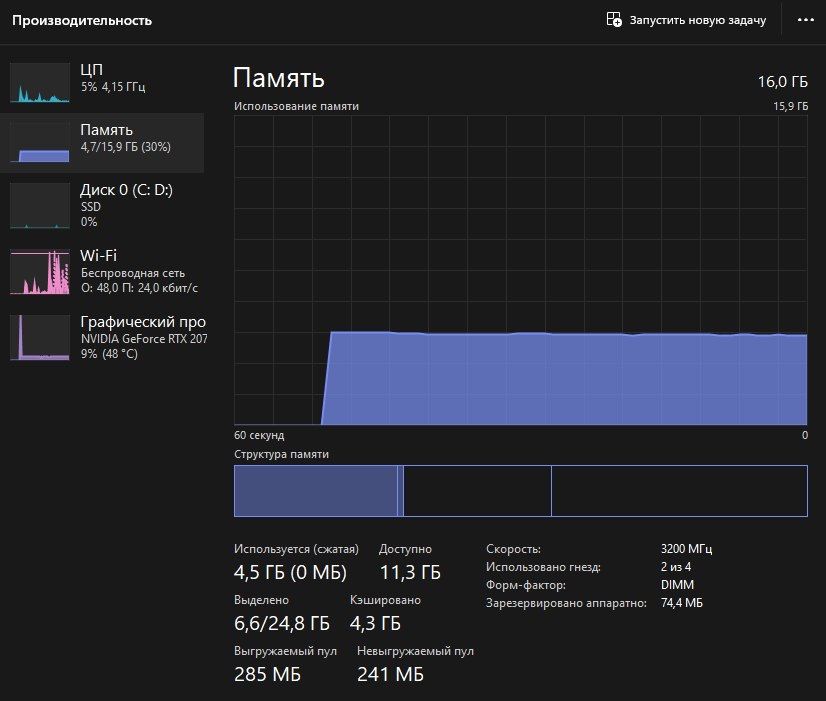The image size is (826, 701).
Task: Click the Доступно 11,3 ГБ value
Action: coord(410,572)
